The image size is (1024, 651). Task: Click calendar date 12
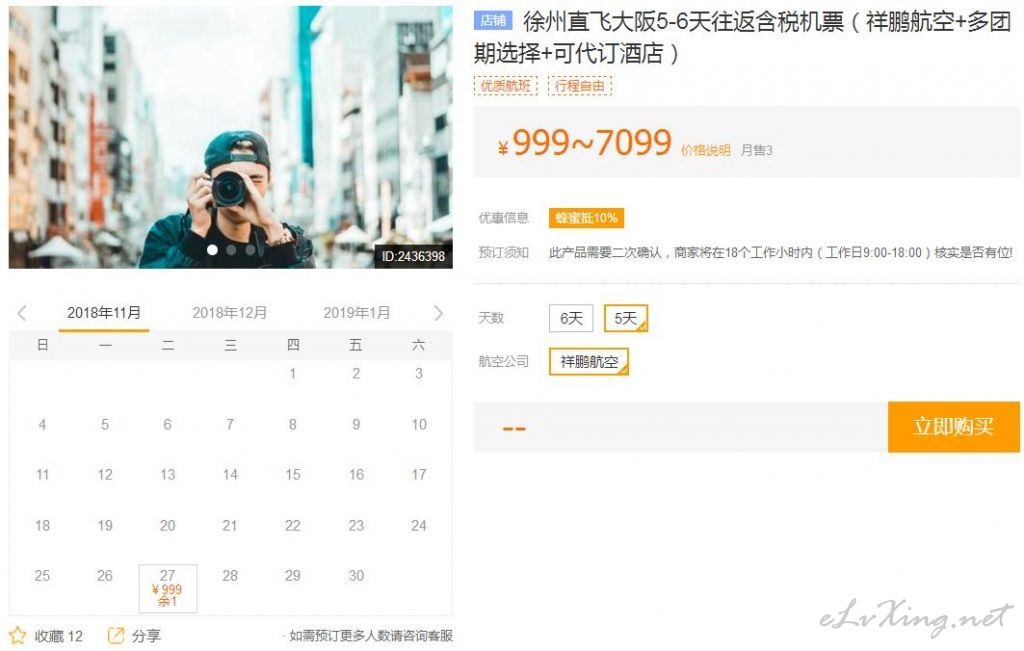(104, 475)
